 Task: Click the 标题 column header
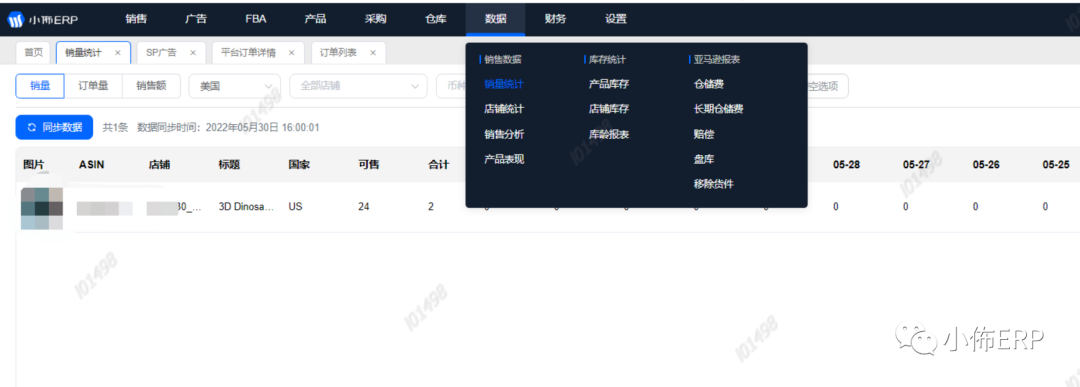229,165
